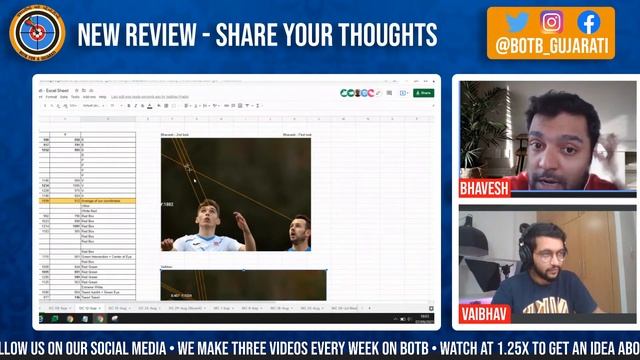Image resolution: width=640 pixels, height=360 pixels.
Task: Open the text color picker
Action: point(150,106)
